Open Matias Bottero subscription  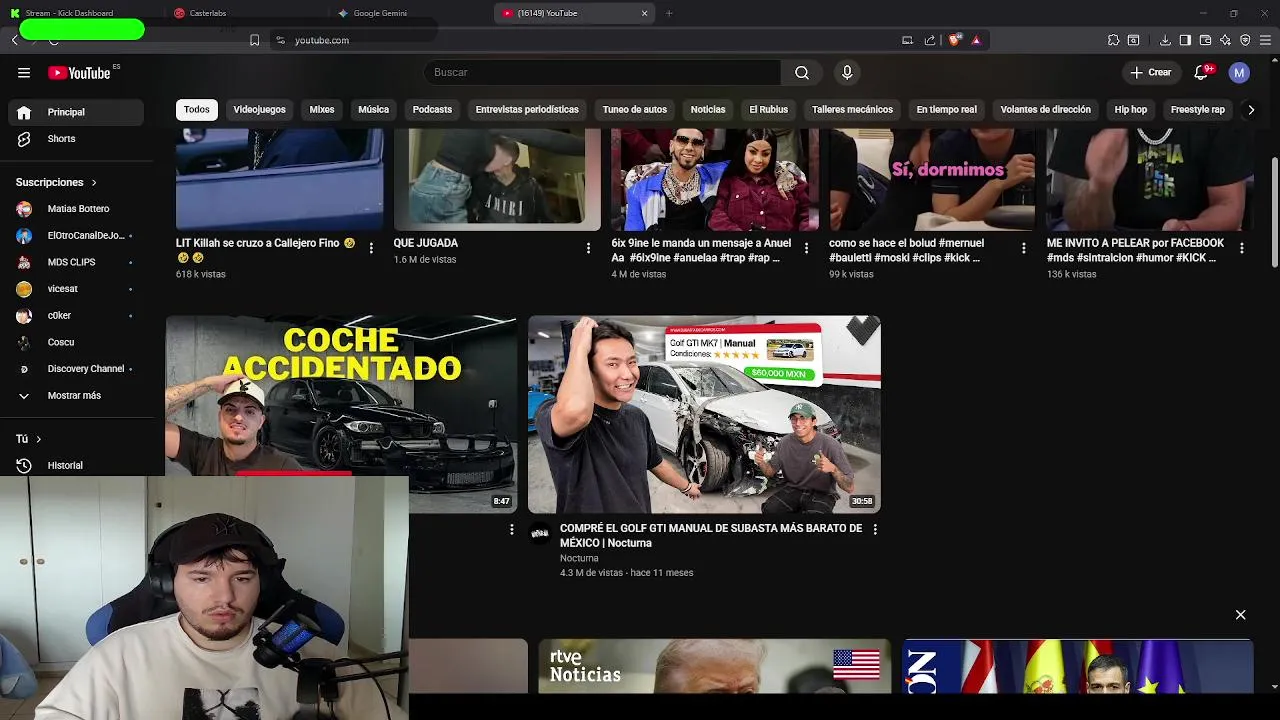pos(76,209)
